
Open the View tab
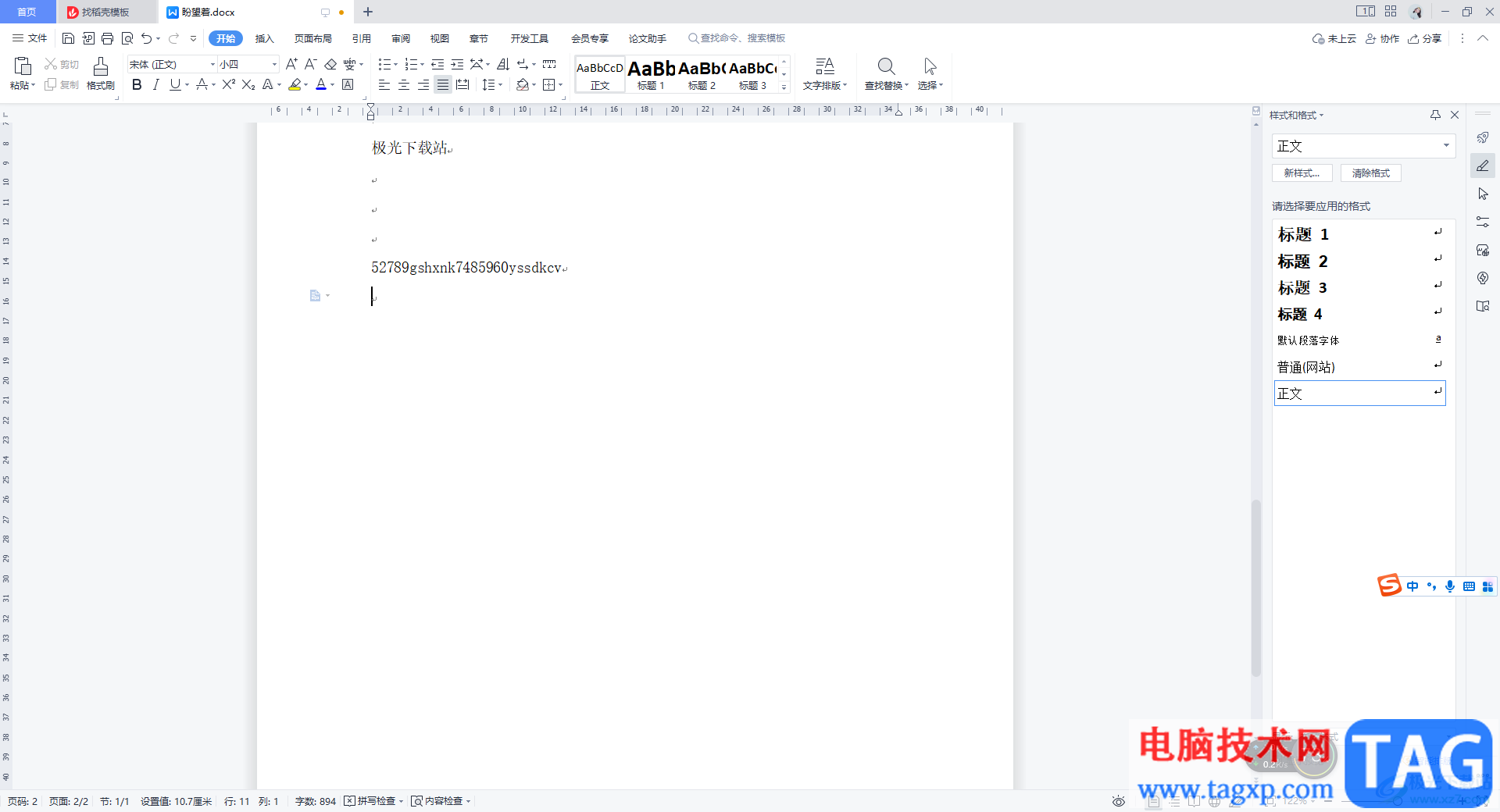pyautogui.click(x=439, y=38)
